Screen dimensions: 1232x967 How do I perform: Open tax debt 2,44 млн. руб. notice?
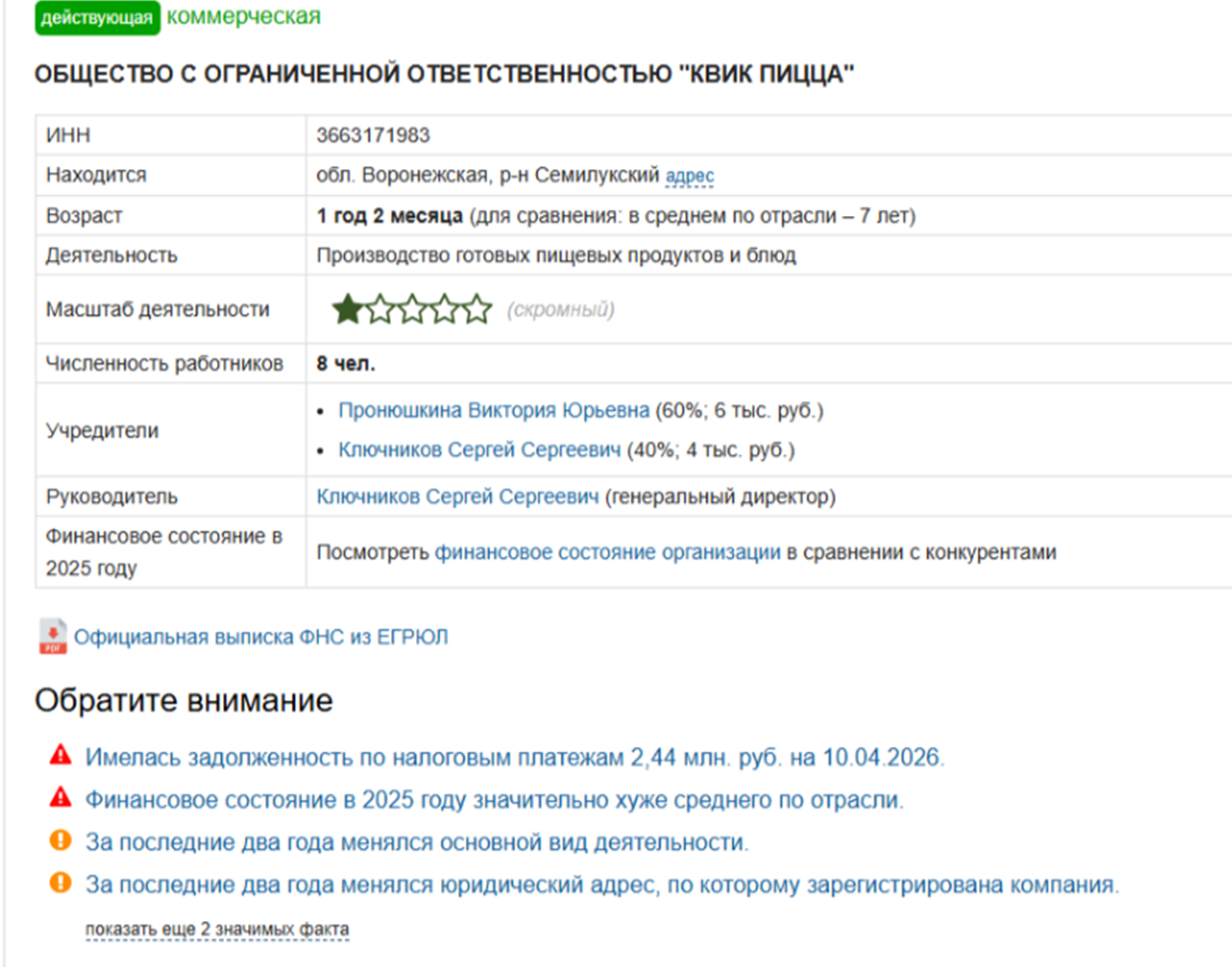(514, 757)
